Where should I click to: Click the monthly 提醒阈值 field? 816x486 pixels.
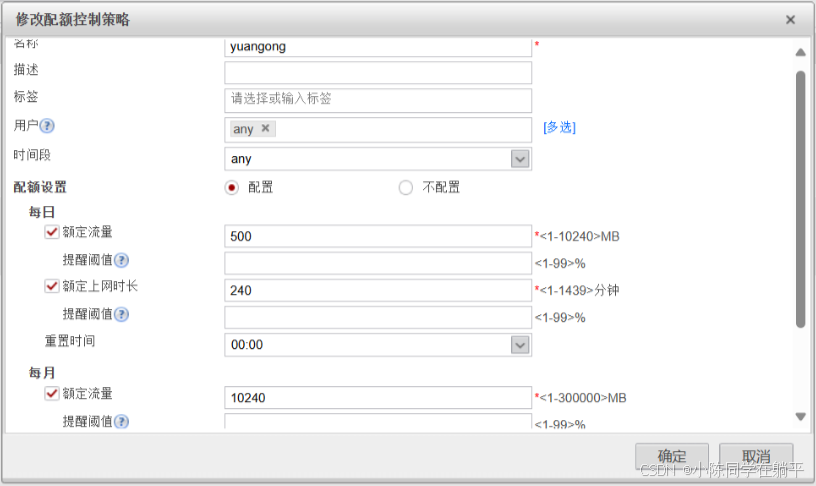tap(378, 421)
